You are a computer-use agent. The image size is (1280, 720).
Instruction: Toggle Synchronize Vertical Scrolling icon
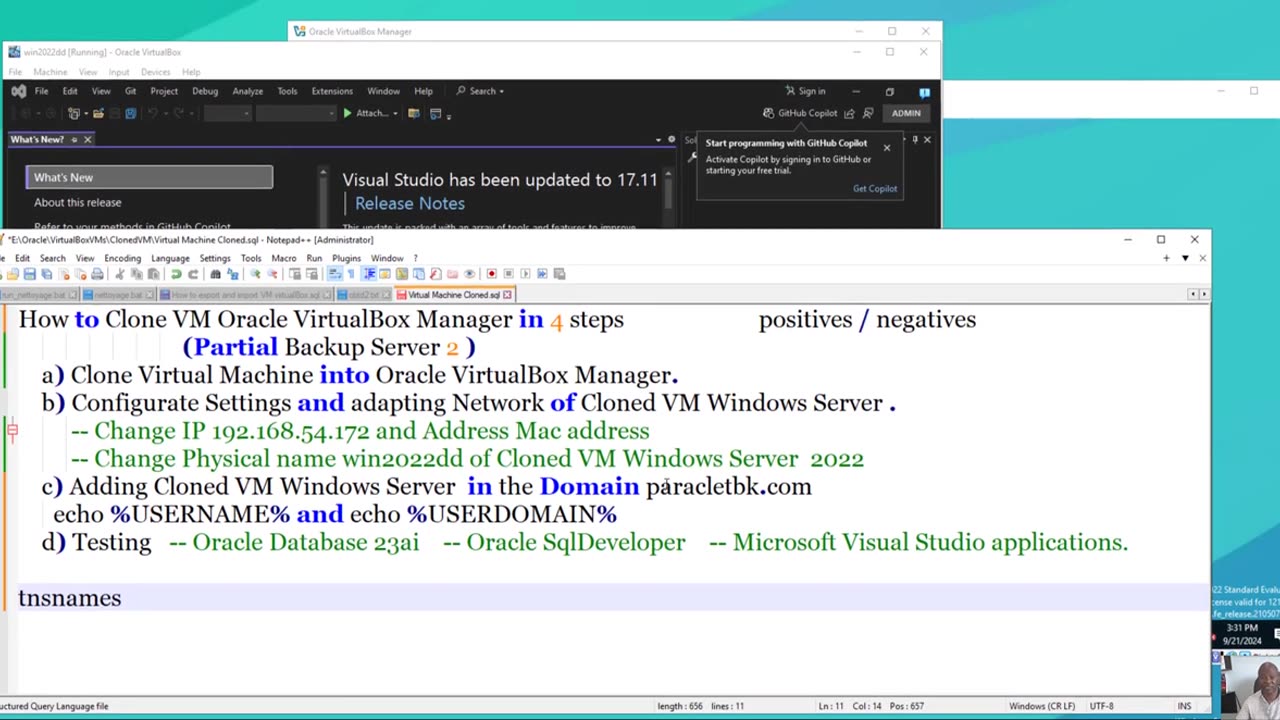[295, 274]
